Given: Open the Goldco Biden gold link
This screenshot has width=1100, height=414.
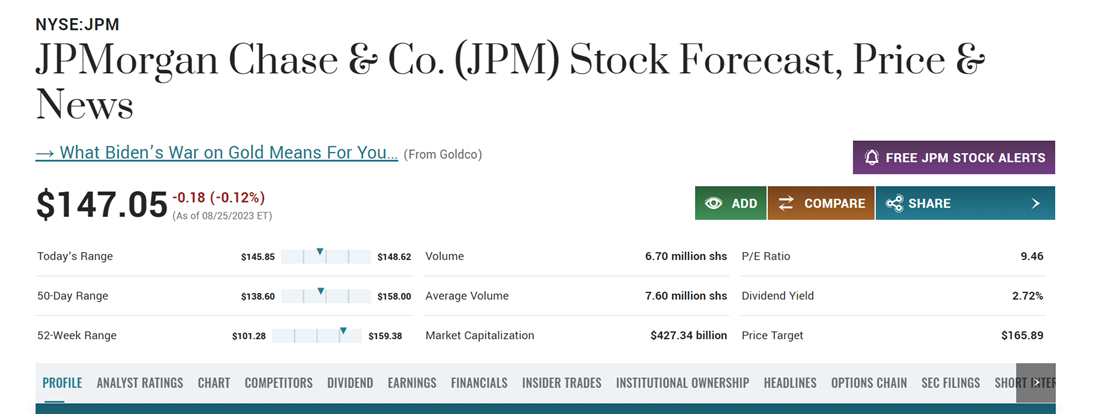Looking at the screenshot, I should click(217, 153).
